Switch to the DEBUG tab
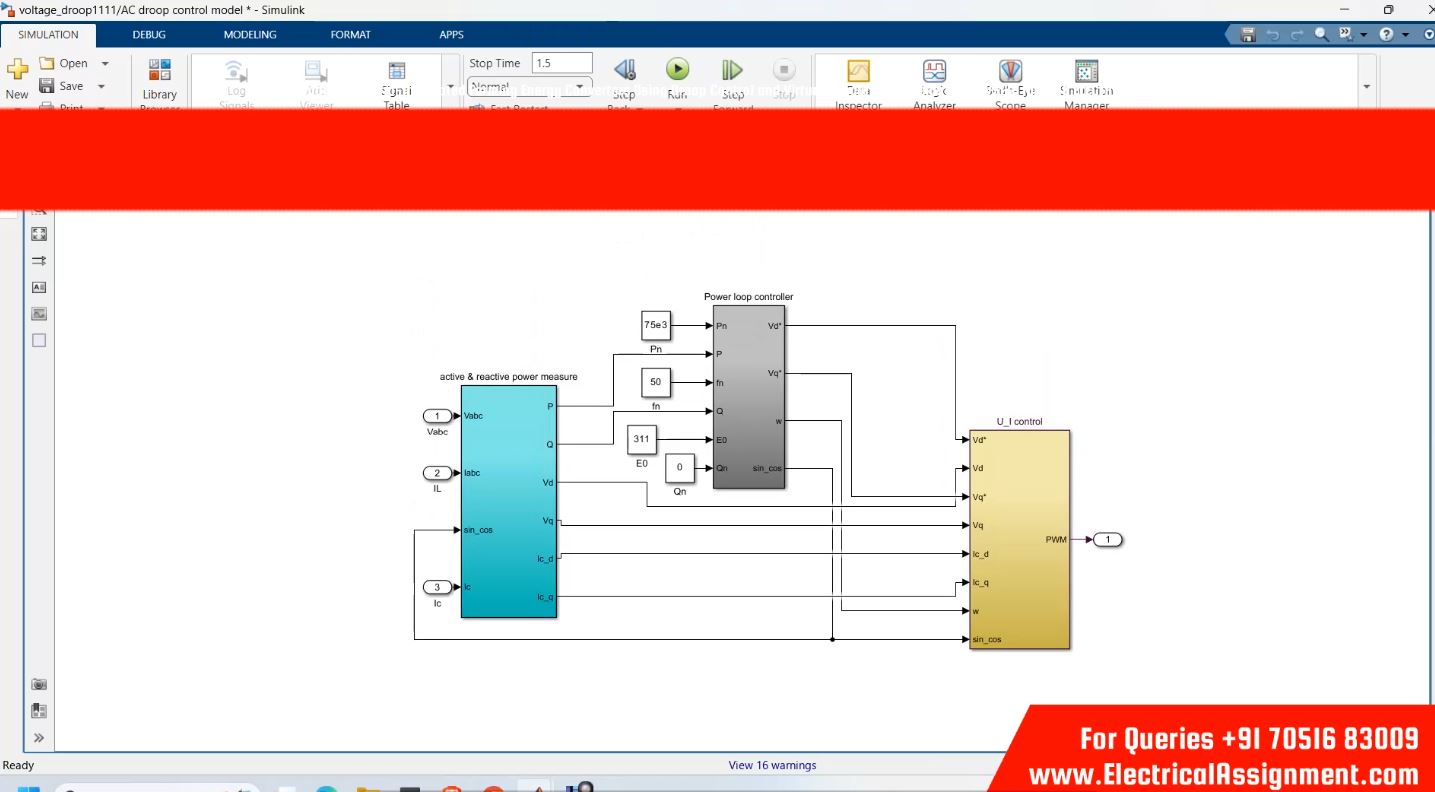The width and height of the screenshot is (1435, 792). click(x=149, y=35)
